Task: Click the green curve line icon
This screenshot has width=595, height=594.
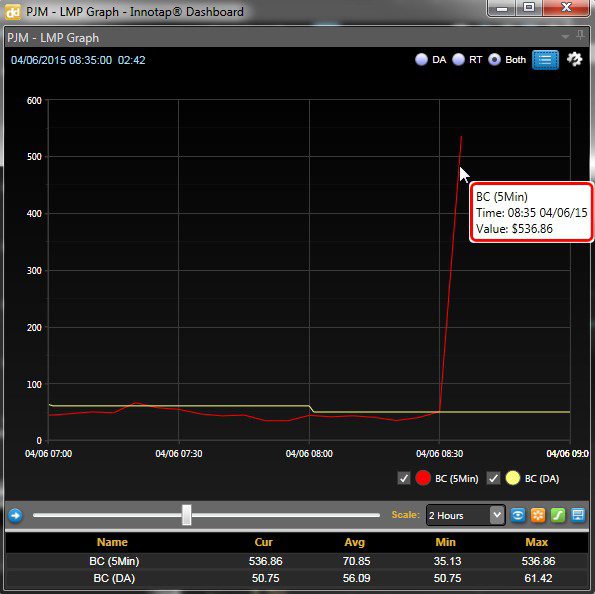Action: coord(558,515)
